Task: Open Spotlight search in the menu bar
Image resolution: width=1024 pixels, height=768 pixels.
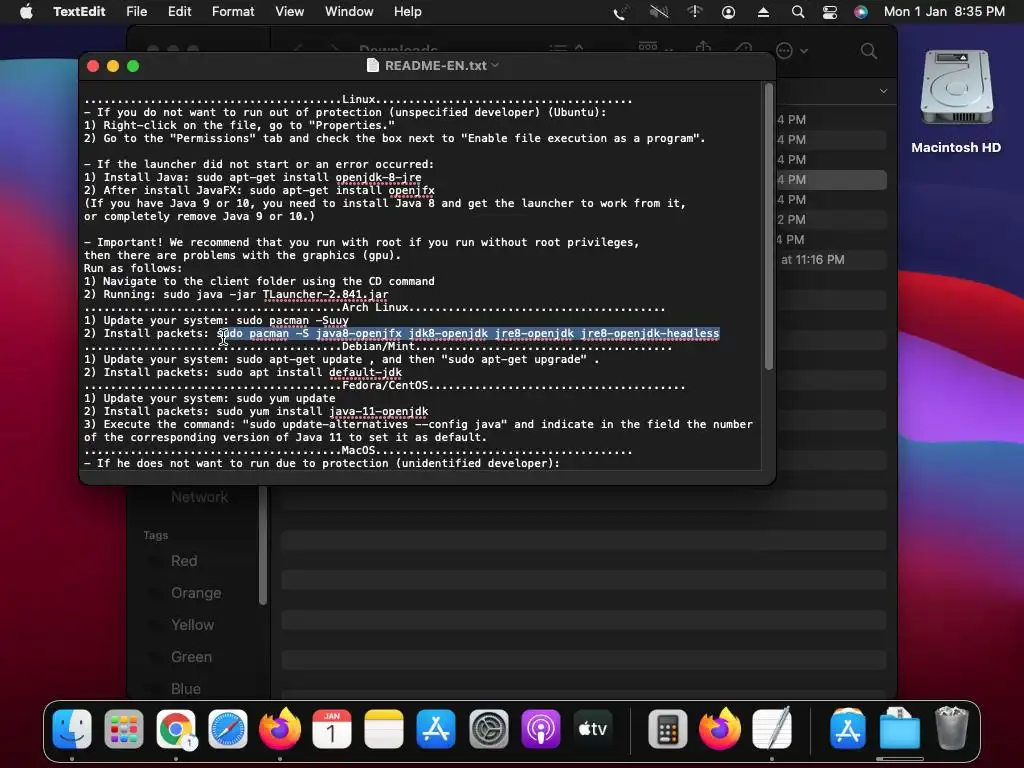Action: pyautogui.click(x=797, y=12)
